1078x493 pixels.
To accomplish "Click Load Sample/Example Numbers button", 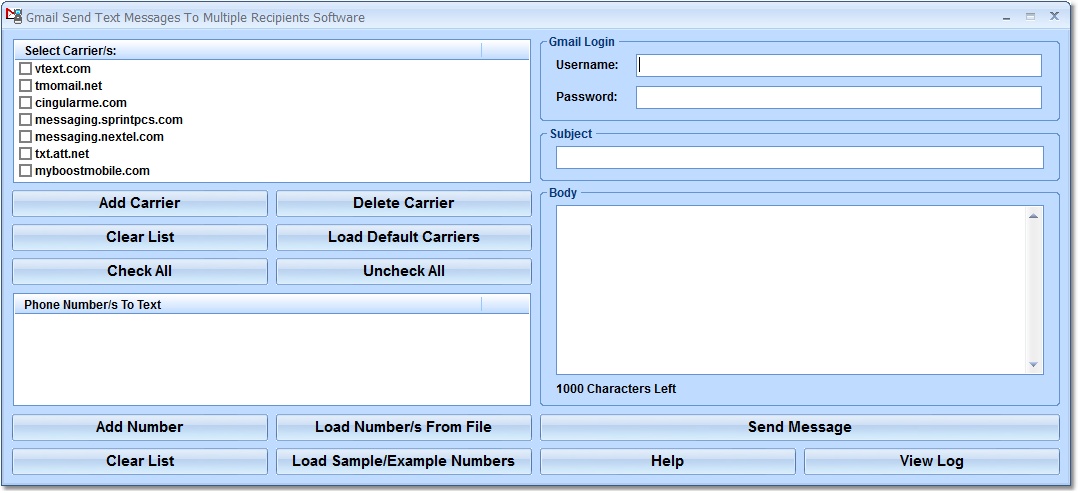I will pos(404,461).
